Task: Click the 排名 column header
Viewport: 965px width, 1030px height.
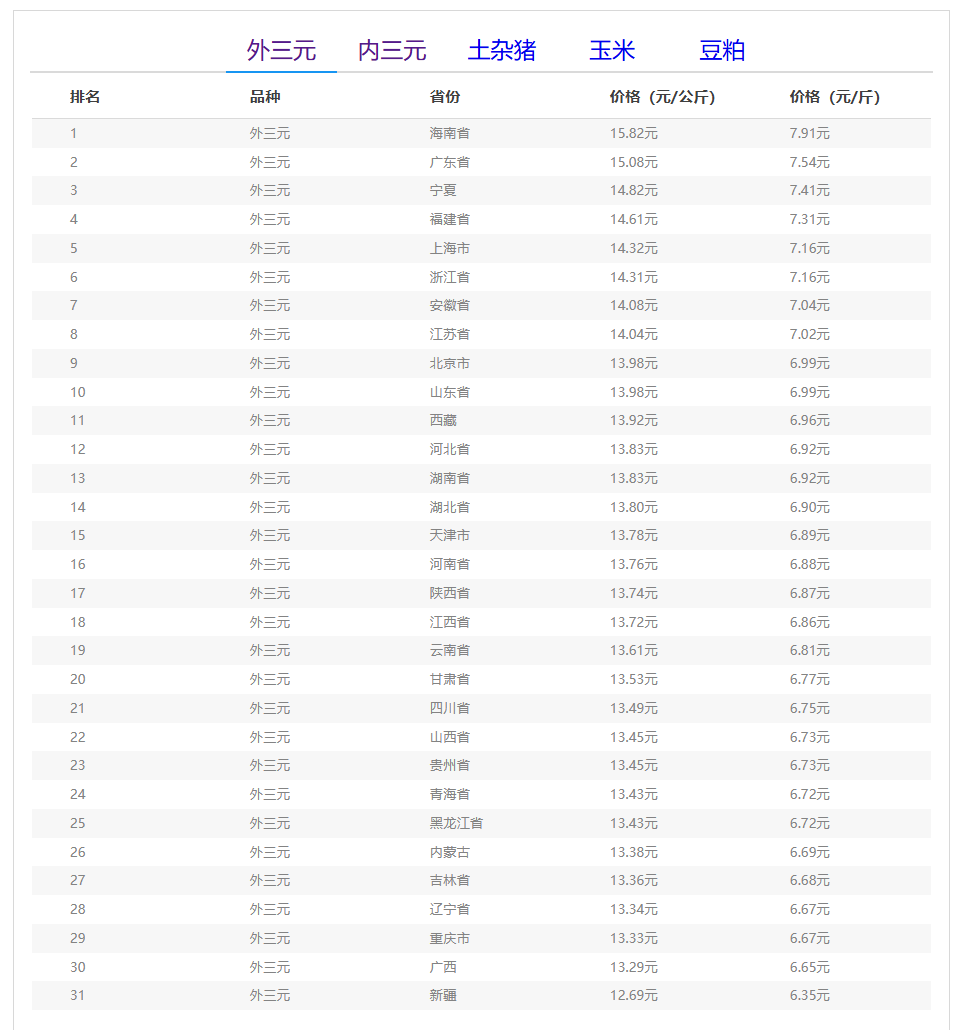Action: click(x=85, y=97)
